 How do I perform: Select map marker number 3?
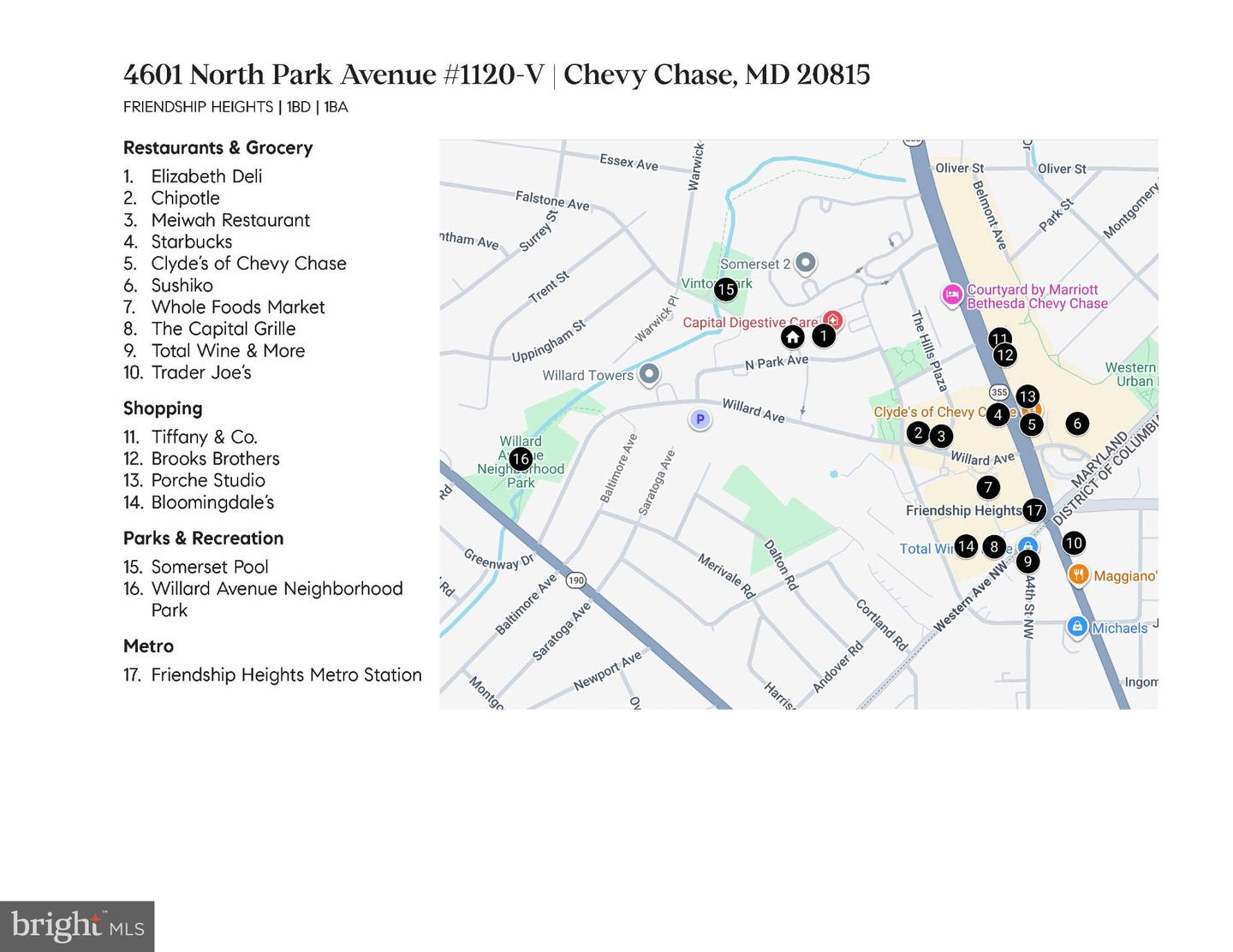[941, 437]
